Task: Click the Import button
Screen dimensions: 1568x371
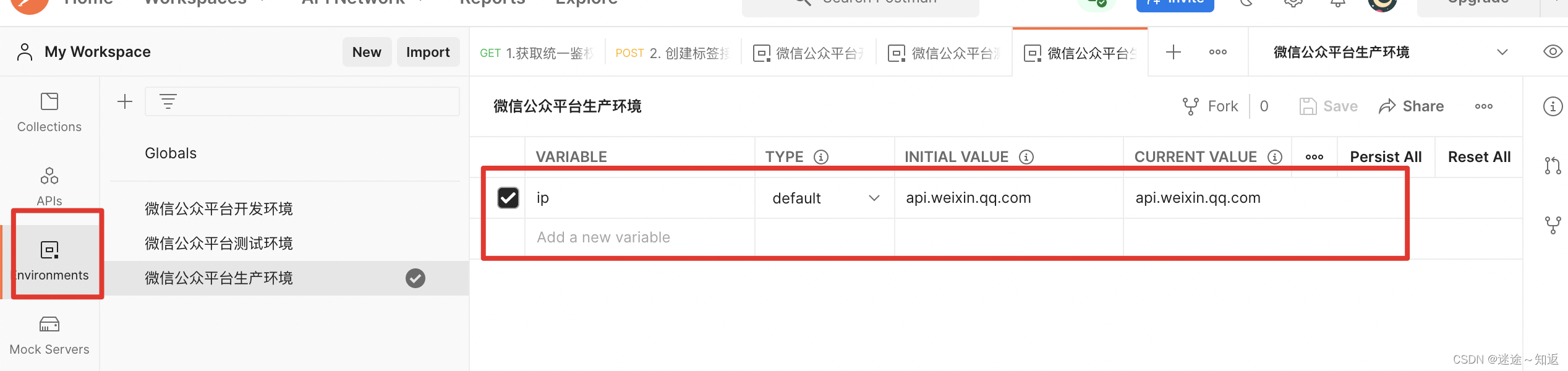Action: tap(428, 52)
